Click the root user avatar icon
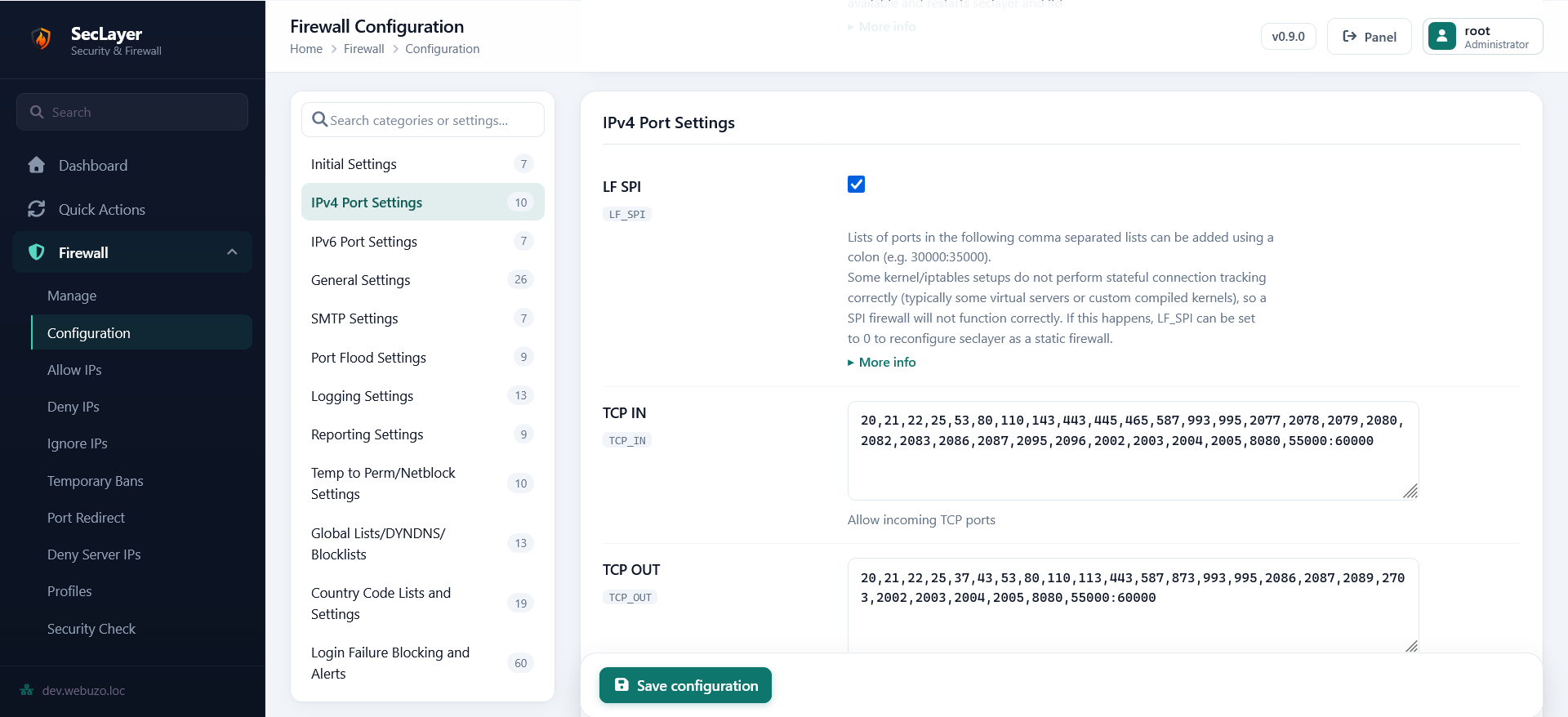 click(x=1442, y=37)
